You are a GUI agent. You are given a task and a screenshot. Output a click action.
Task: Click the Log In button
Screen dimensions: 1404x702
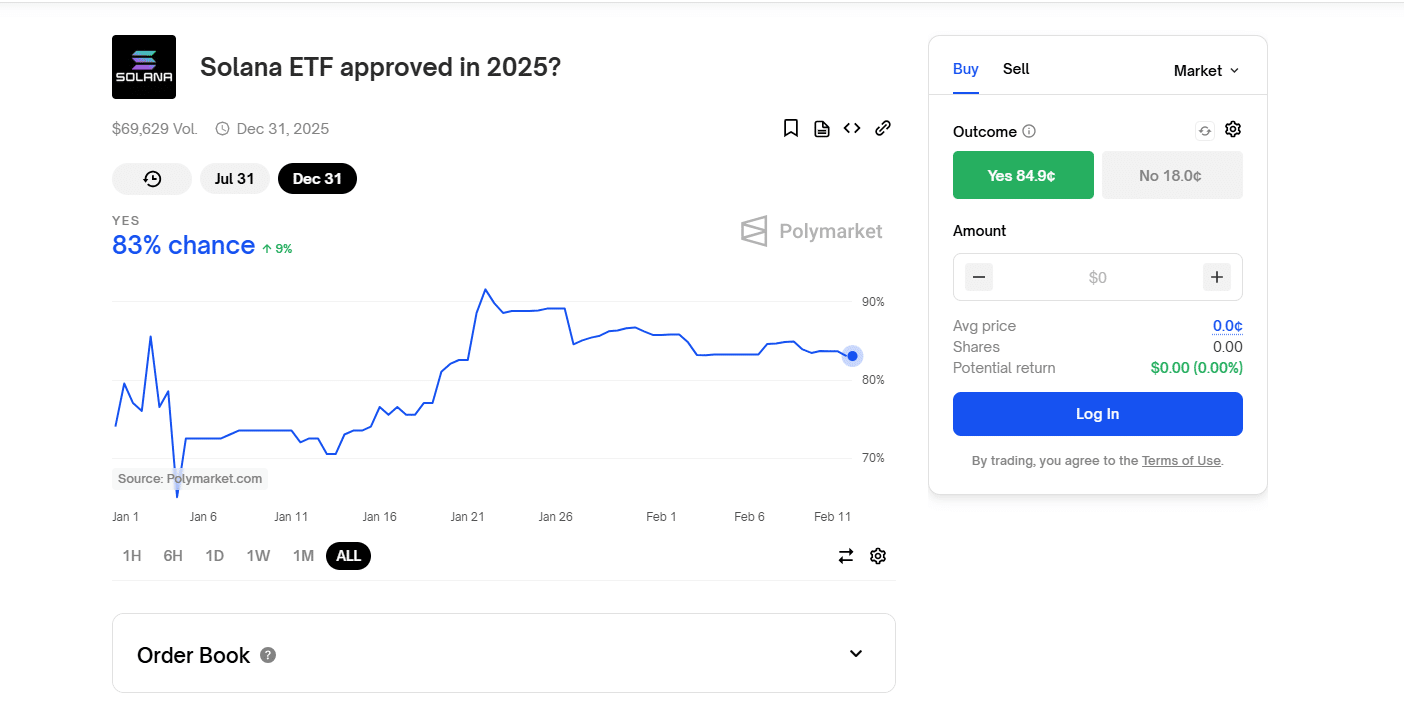(x=1097, y=414)
